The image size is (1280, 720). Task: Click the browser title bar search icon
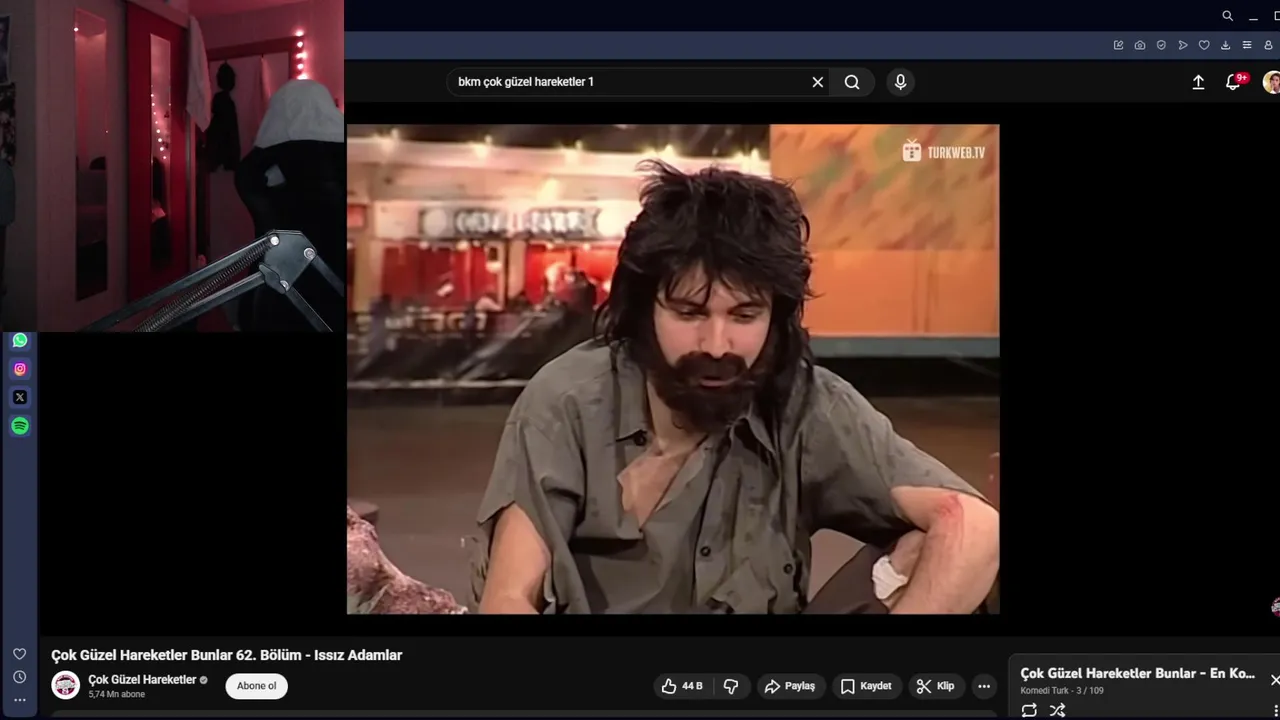(1227, 16)
